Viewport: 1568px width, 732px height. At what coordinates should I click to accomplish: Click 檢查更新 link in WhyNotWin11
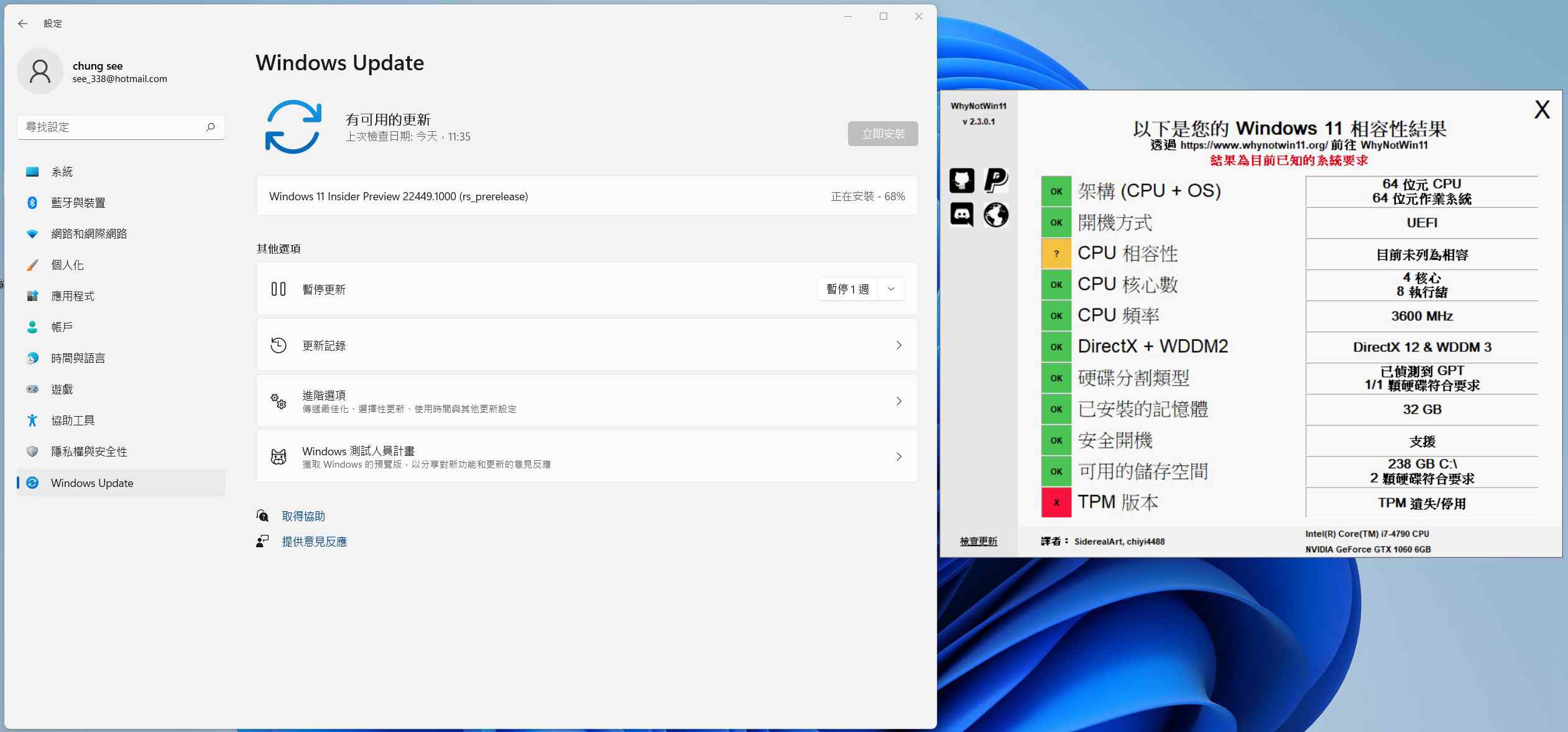tap(979, 541)
